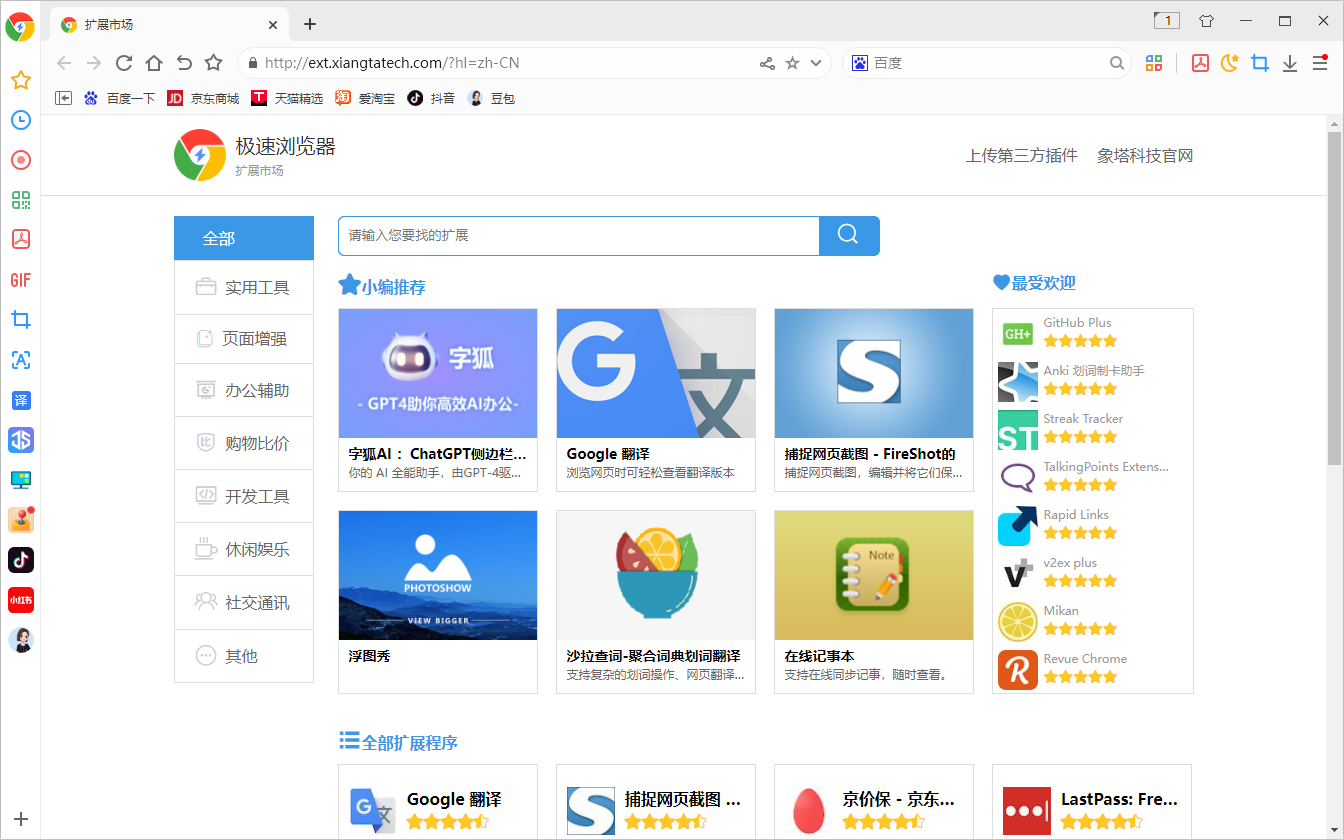Open the PDF tool in the sidebar
This screenshot has width=1344, height=840.
tap(21, 240)
